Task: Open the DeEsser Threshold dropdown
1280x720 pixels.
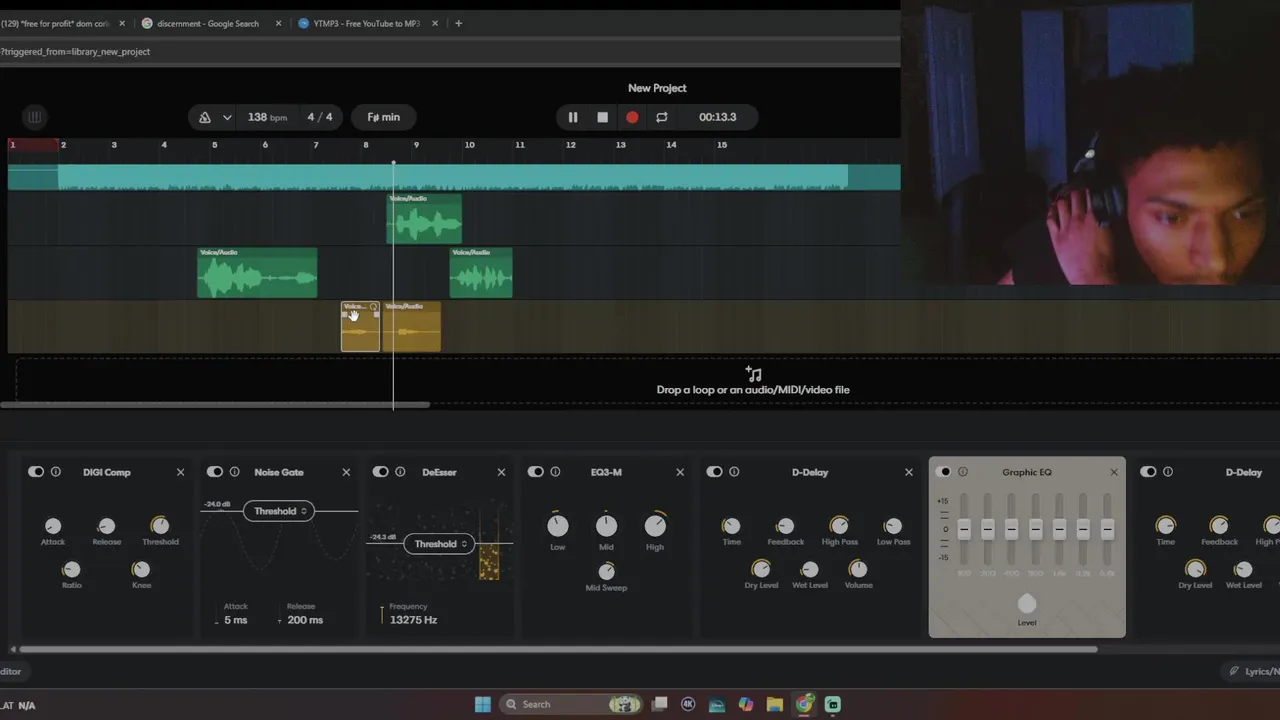Action: click(440, 544)
